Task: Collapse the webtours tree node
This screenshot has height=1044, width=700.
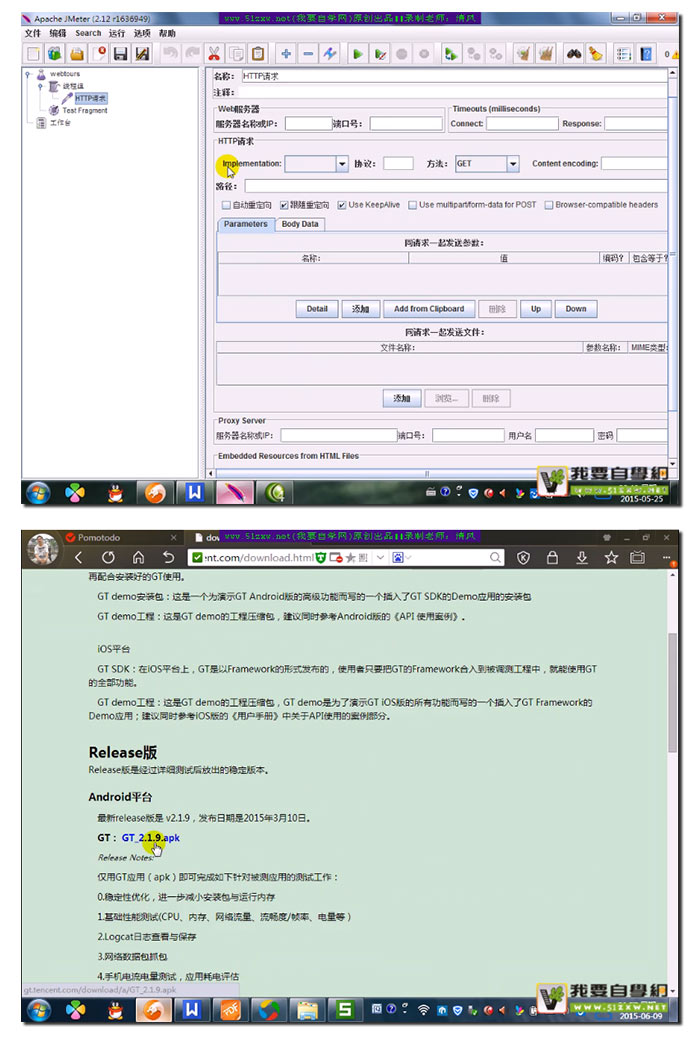Action: 28,74
